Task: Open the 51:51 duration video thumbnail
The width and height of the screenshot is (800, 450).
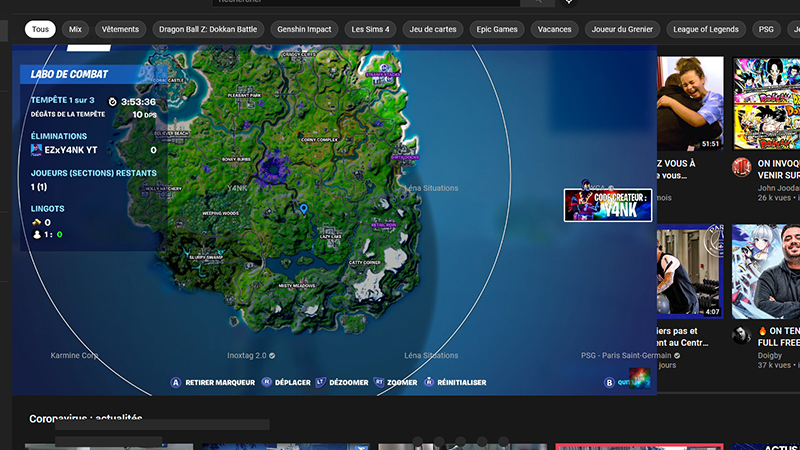Action: click(x=690, y=103)
